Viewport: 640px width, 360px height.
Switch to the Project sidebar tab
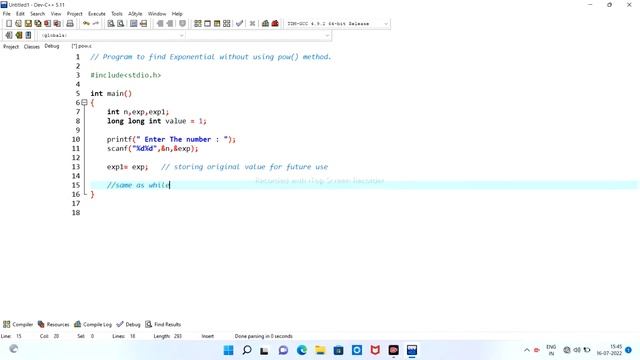coord(11,47)
